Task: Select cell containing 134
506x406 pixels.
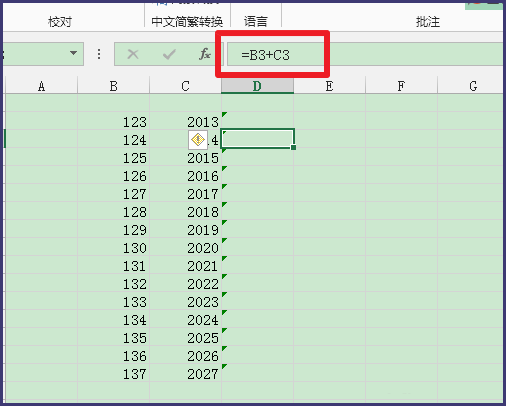Action: click(x=113, y=319)
